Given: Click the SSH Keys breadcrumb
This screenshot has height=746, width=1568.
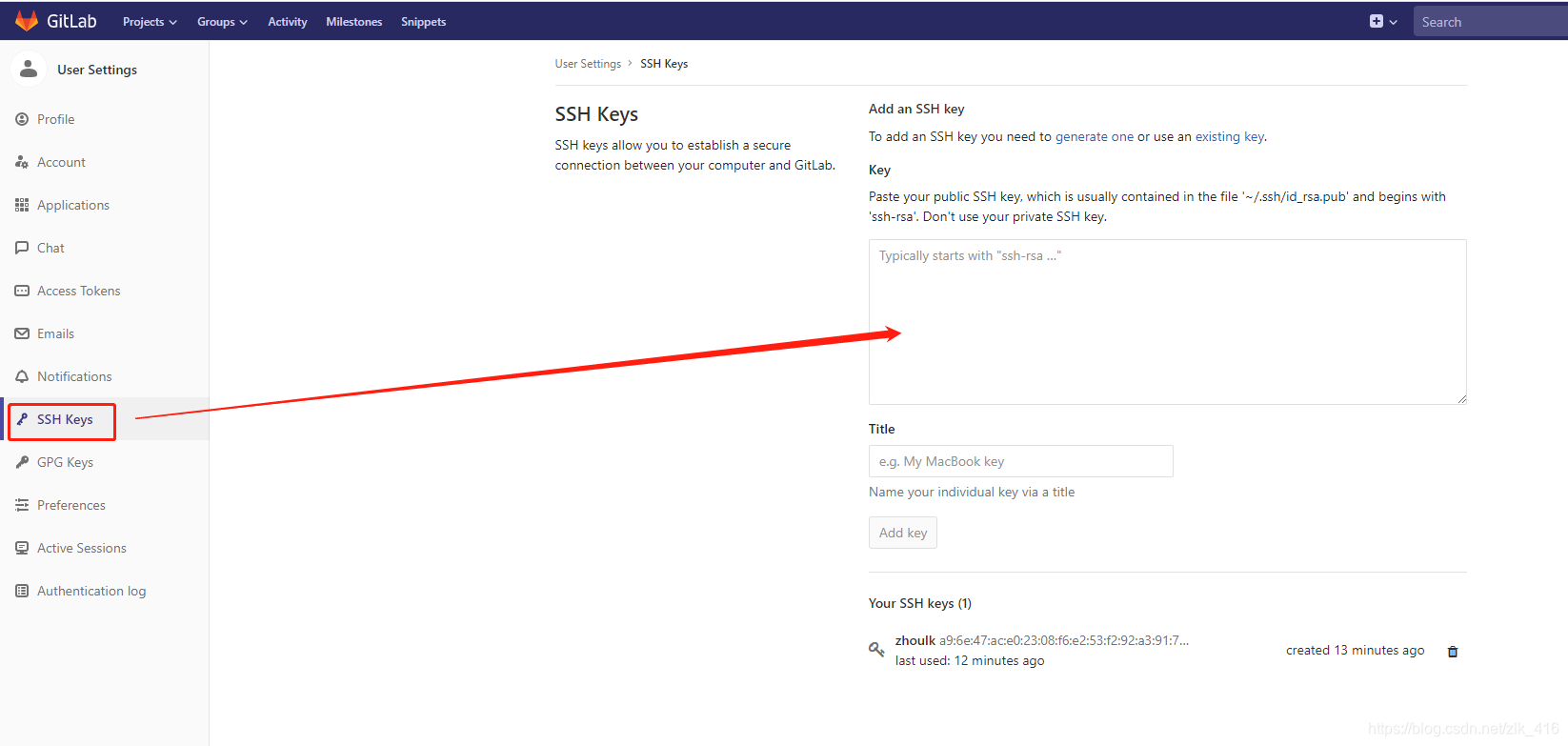Looking at the screenshot, I should 664,64.
